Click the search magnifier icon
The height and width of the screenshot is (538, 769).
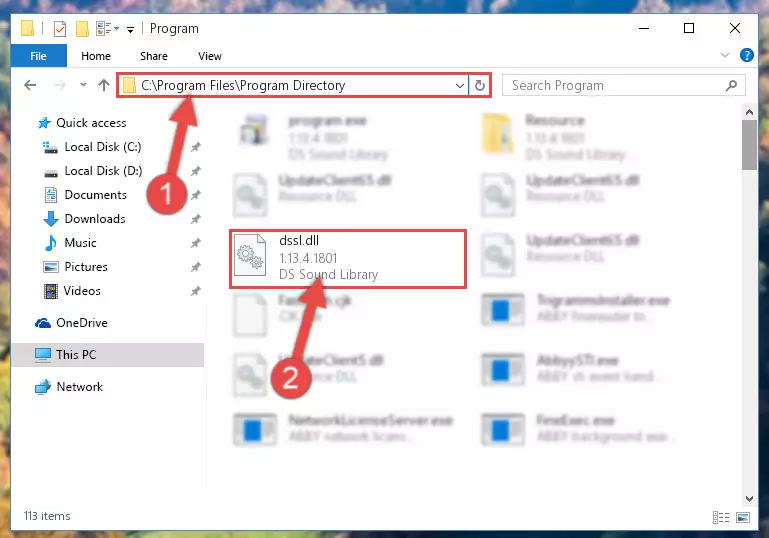[731, 85]
